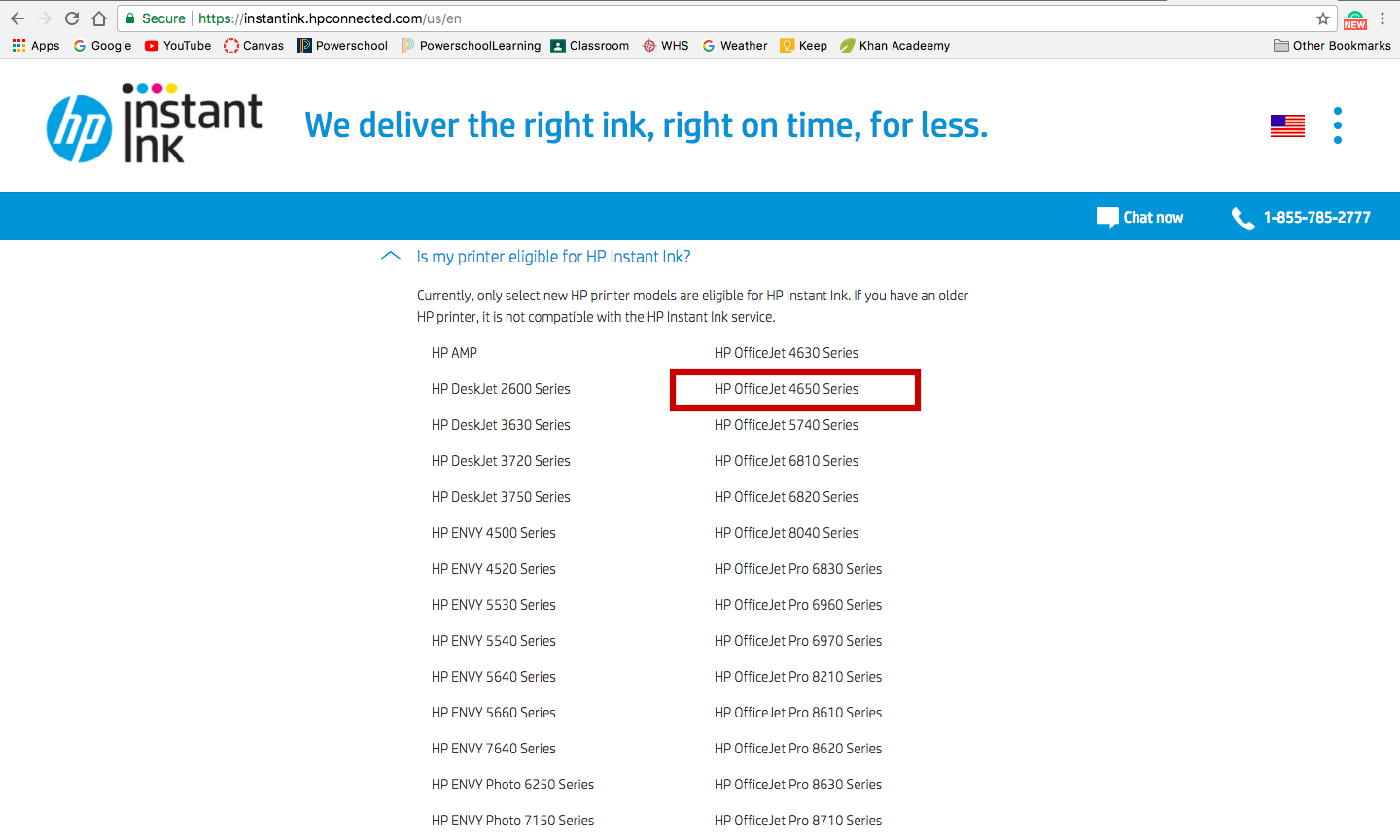The width and height of the screenshot is (1400, 840).
Task: Open the browser home page icon
Action: pyautogui.click(x=99, y=18)
